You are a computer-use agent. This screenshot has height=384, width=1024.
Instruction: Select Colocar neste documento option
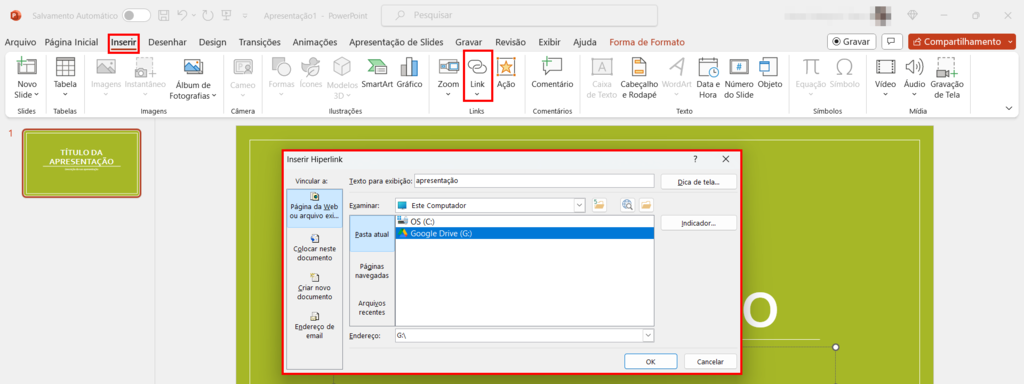point(315,248)
